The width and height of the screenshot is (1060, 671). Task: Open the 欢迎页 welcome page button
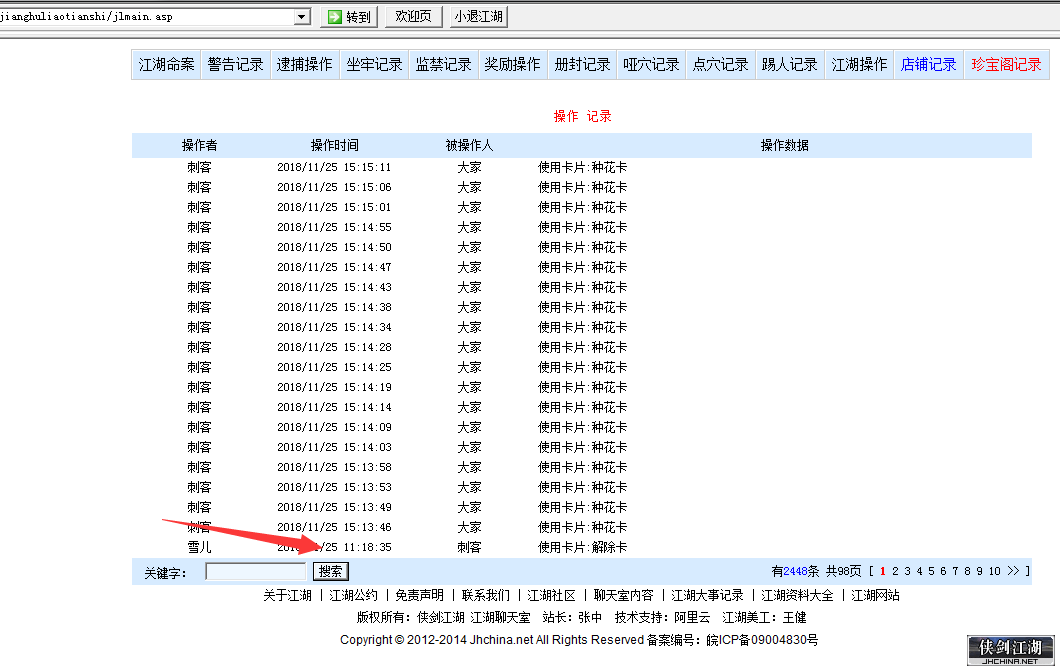click(x=413, y=16)
